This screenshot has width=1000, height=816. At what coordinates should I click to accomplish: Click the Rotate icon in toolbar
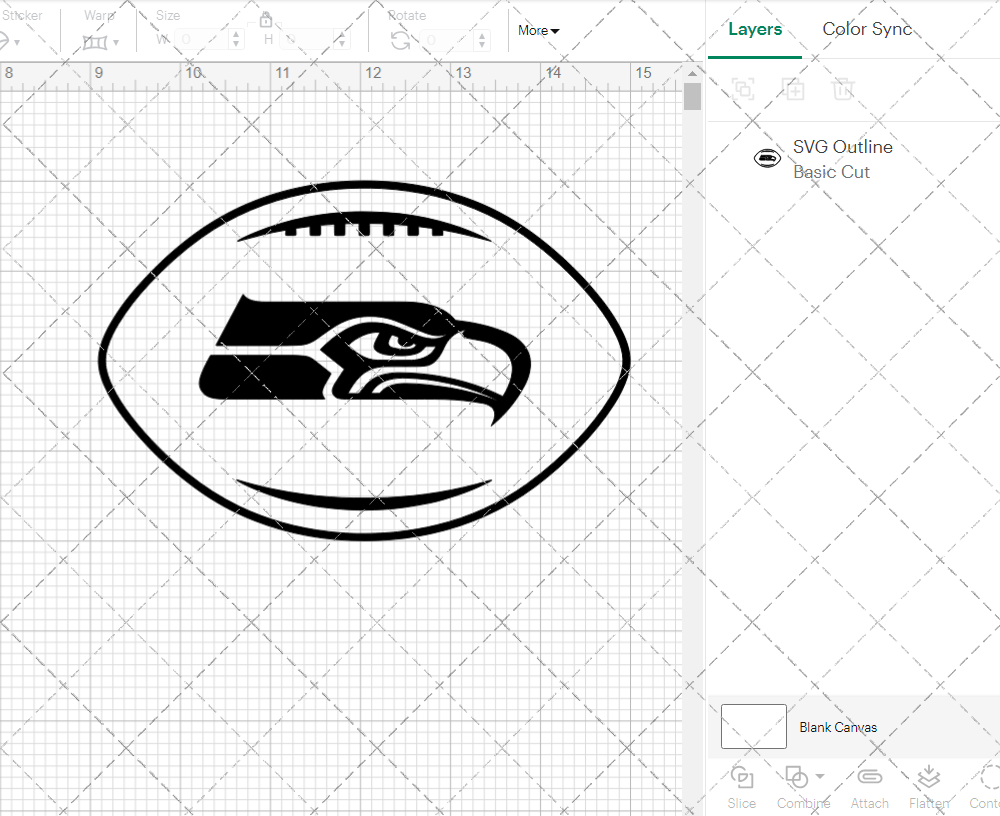pos(400,40)
